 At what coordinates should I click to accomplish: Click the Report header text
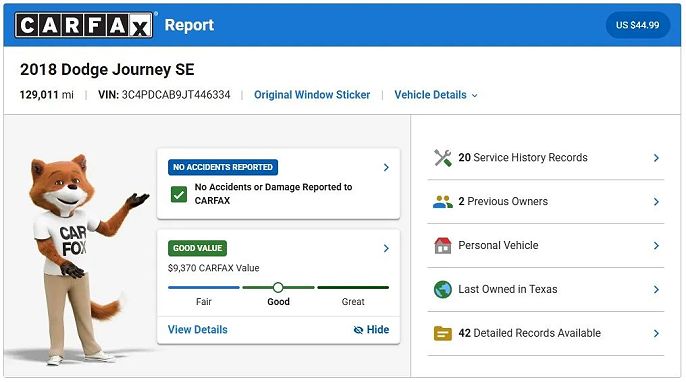pyautogui.click(x=189, y=25)
